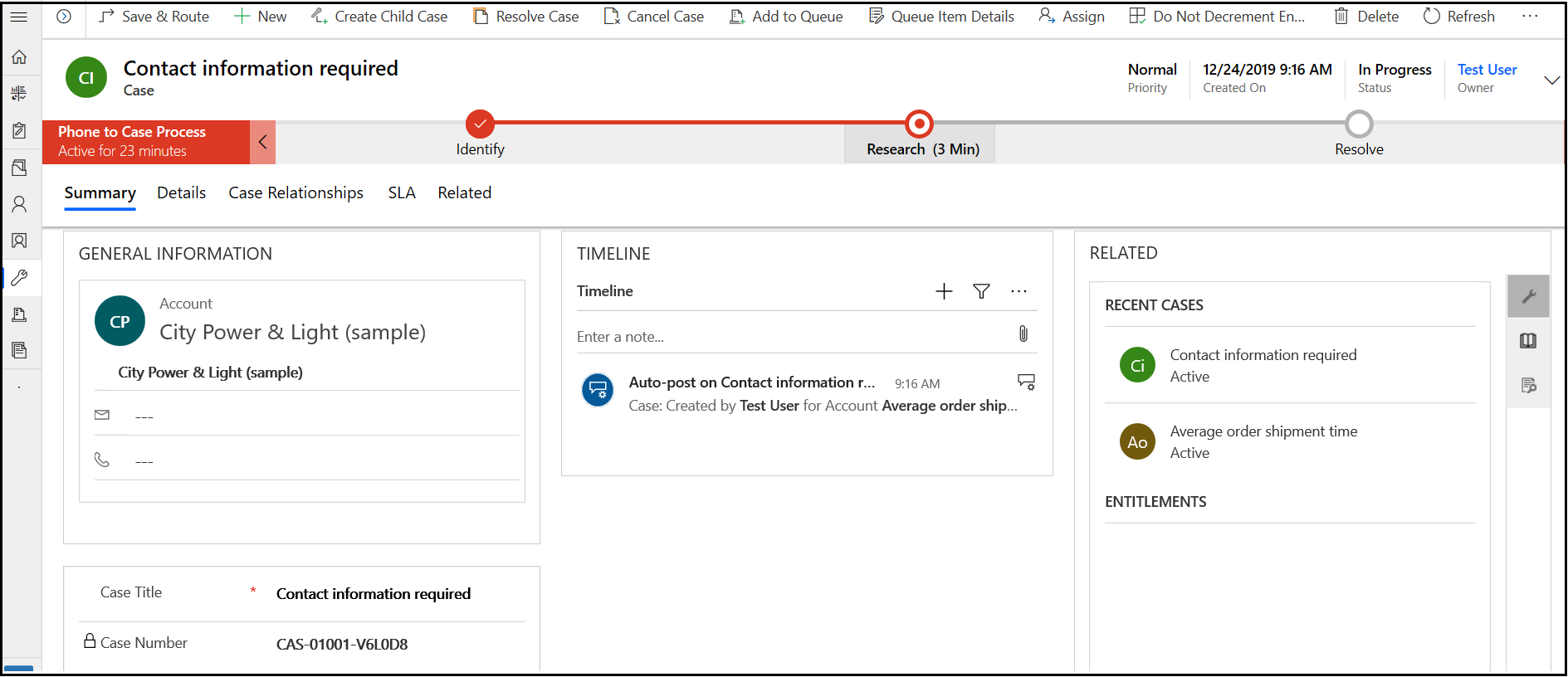Collapse the Phone to Case Process bar chevron
Screen dimensions: 1568x677
click(x=262, y=142)
